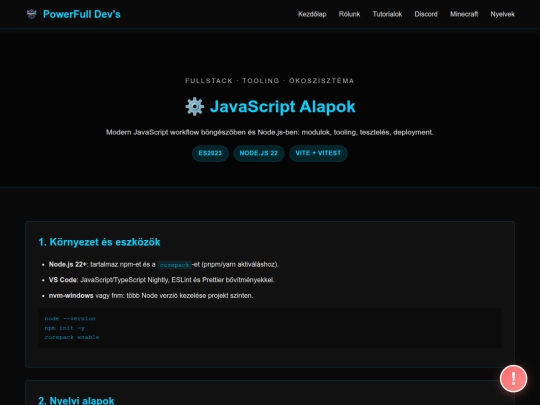Screen dimensions: 540x405
Task: Click the 'node --version' code line
Action: coord(70,319)
